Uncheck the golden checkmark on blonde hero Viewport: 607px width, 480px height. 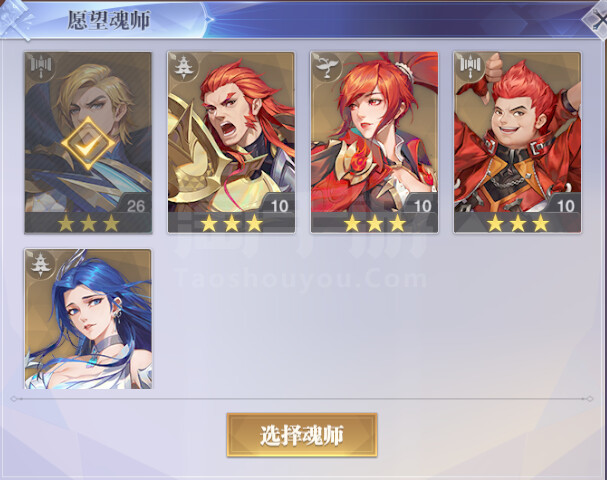pos(88,144)
